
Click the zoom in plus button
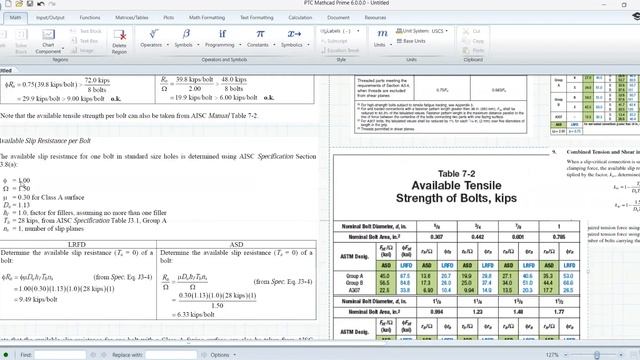click(x=621, y=355)
